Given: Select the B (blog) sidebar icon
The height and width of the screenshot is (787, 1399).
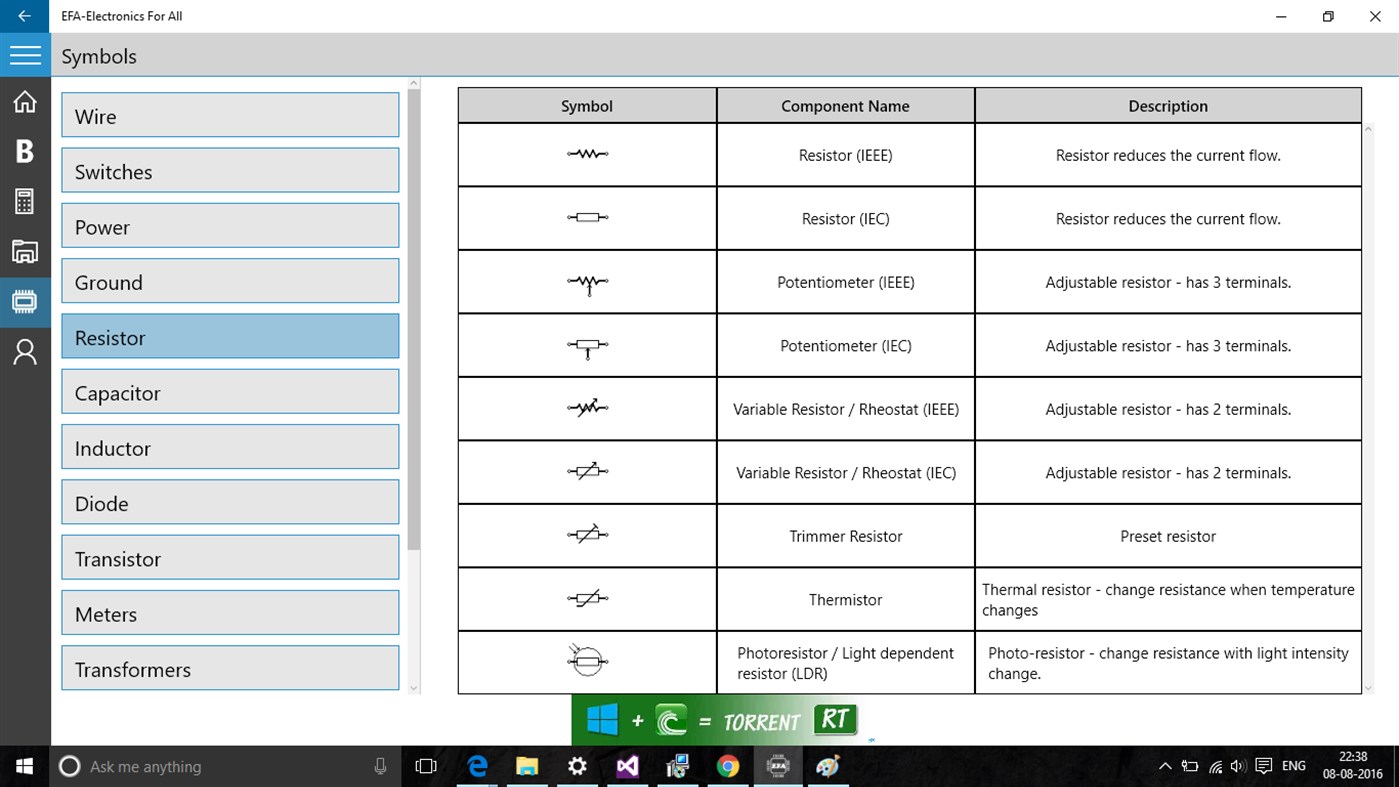Looking at the screenshot, I should pos(25,151).
